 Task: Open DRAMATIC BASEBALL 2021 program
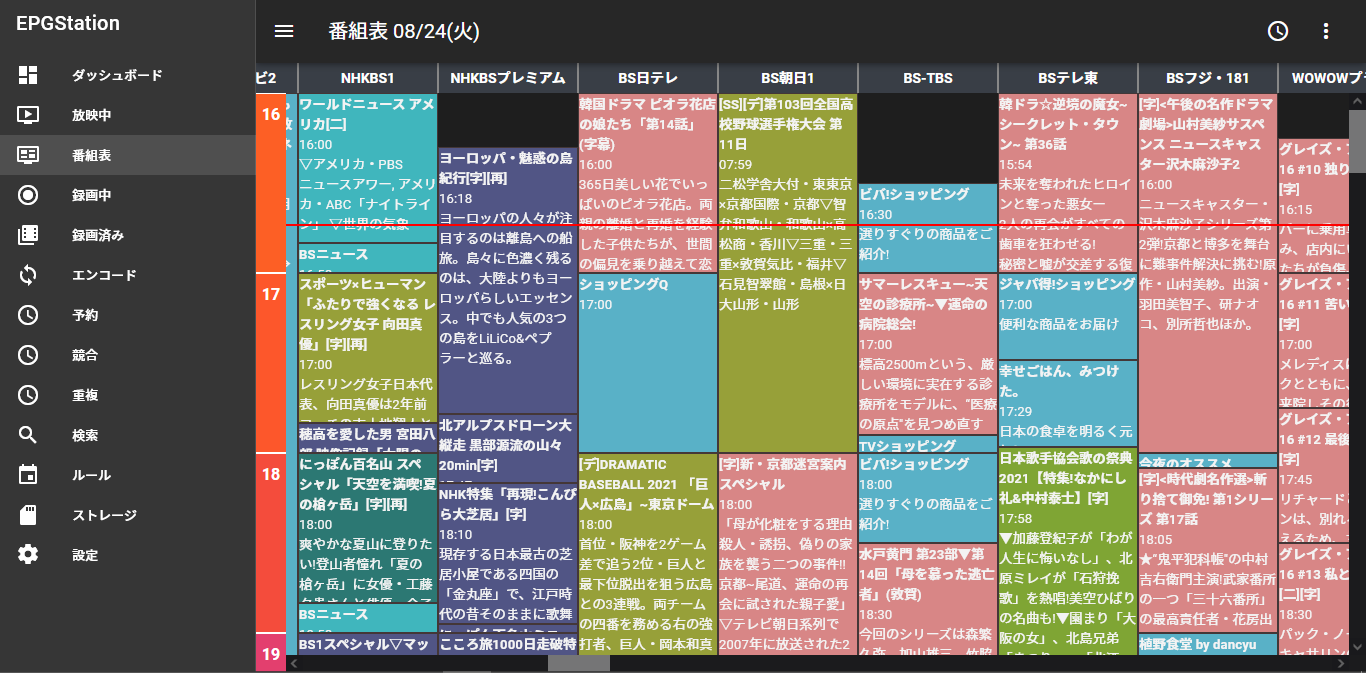[x=648, y=554]
